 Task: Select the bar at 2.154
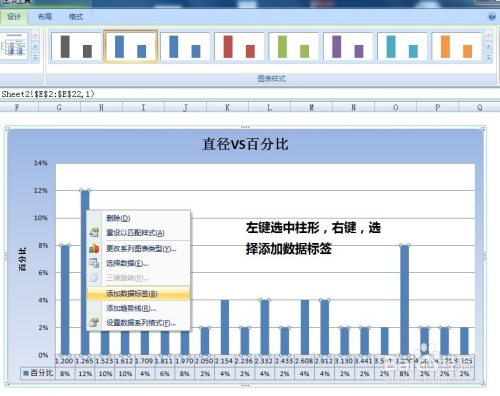(225, 327)
